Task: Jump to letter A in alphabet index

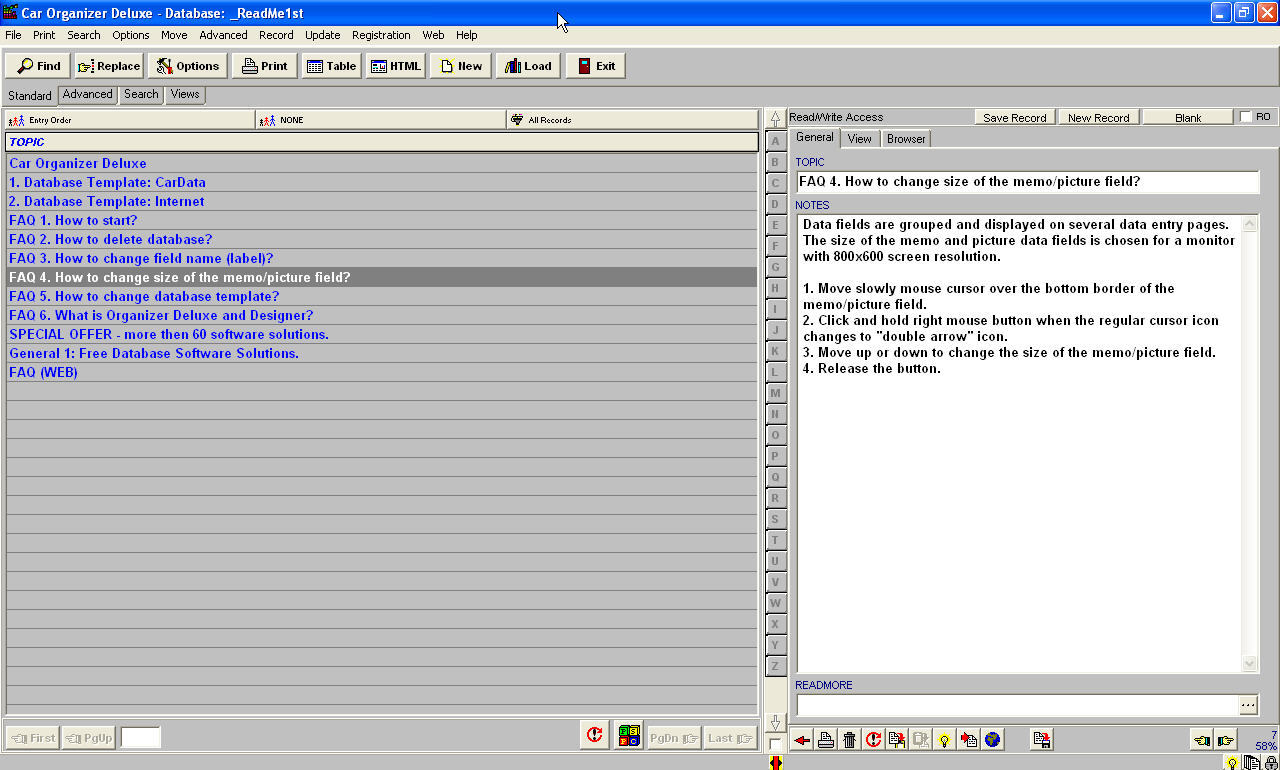Action: click(x=775, y=141)
